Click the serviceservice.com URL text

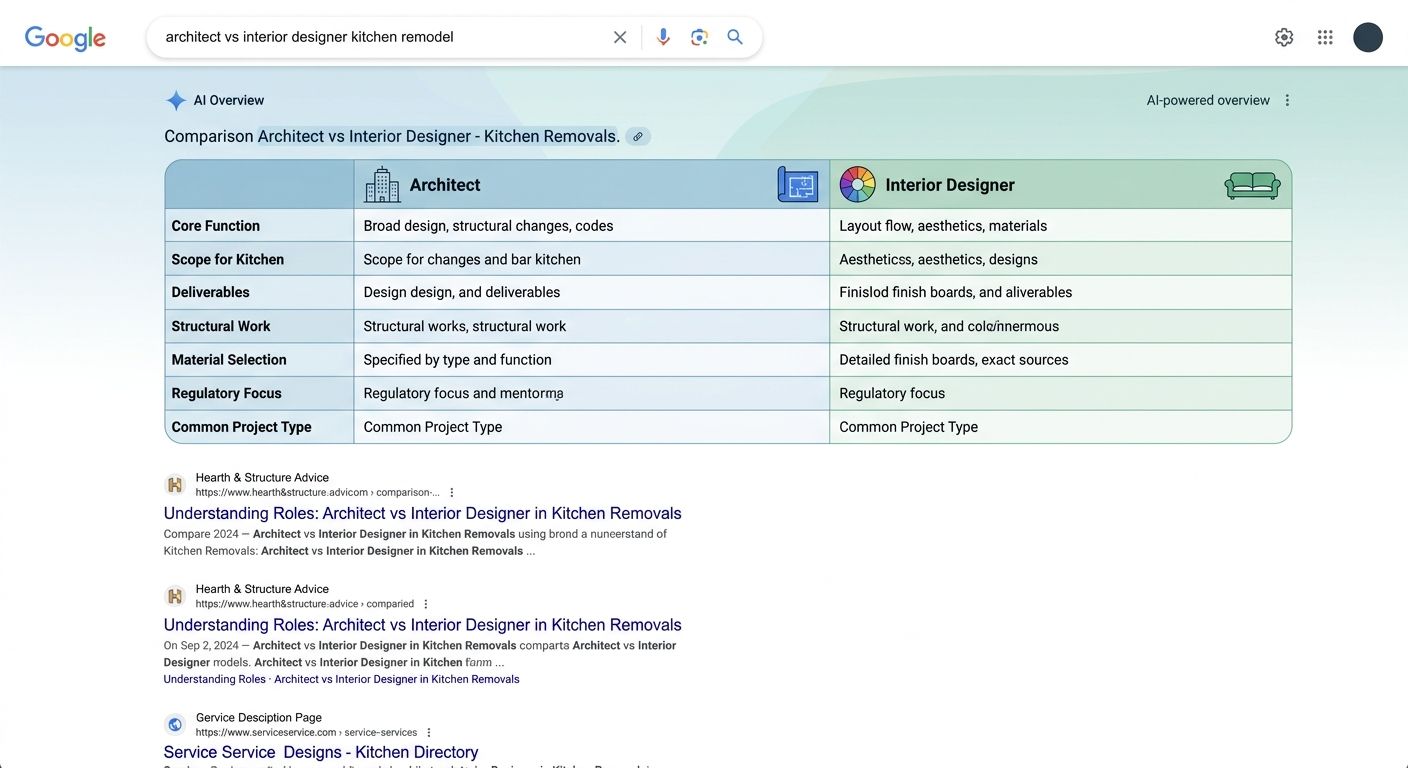306,733
